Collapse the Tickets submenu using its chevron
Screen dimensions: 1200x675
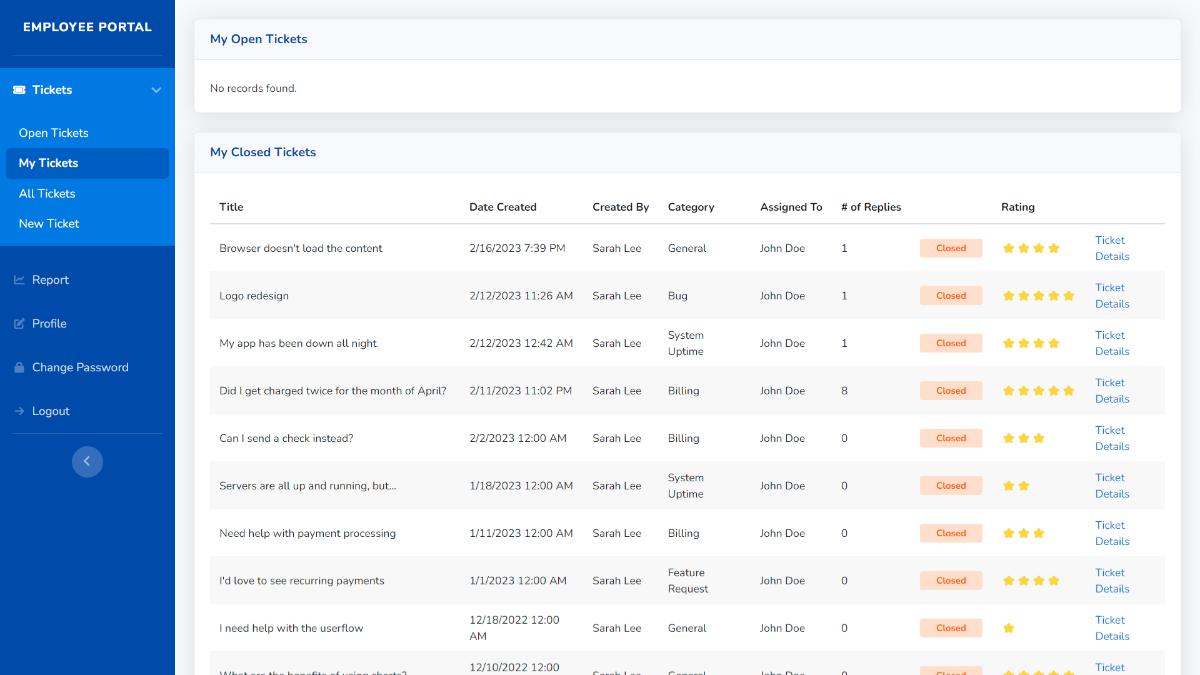click(156, 90)
